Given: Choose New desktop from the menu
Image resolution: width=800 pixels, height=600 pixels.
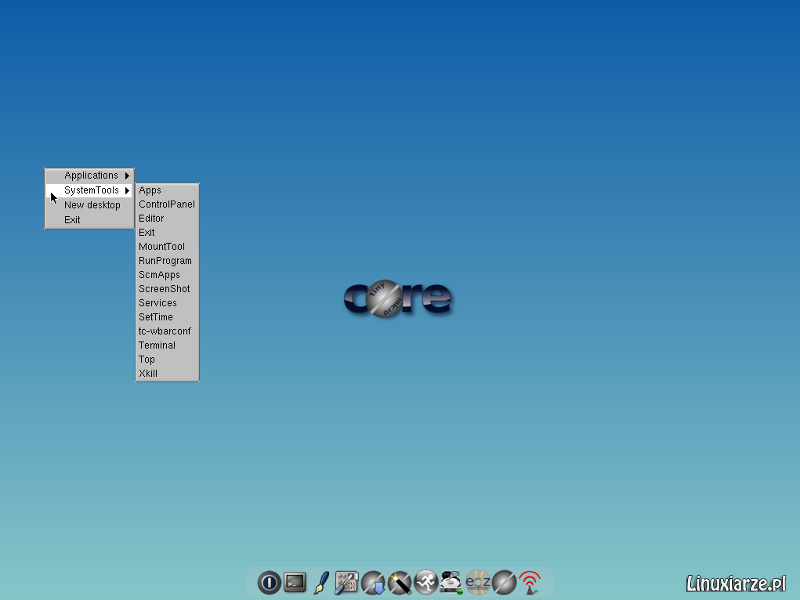Looking at the screenshot, I should pyautogui.click(x=90, y=205).
